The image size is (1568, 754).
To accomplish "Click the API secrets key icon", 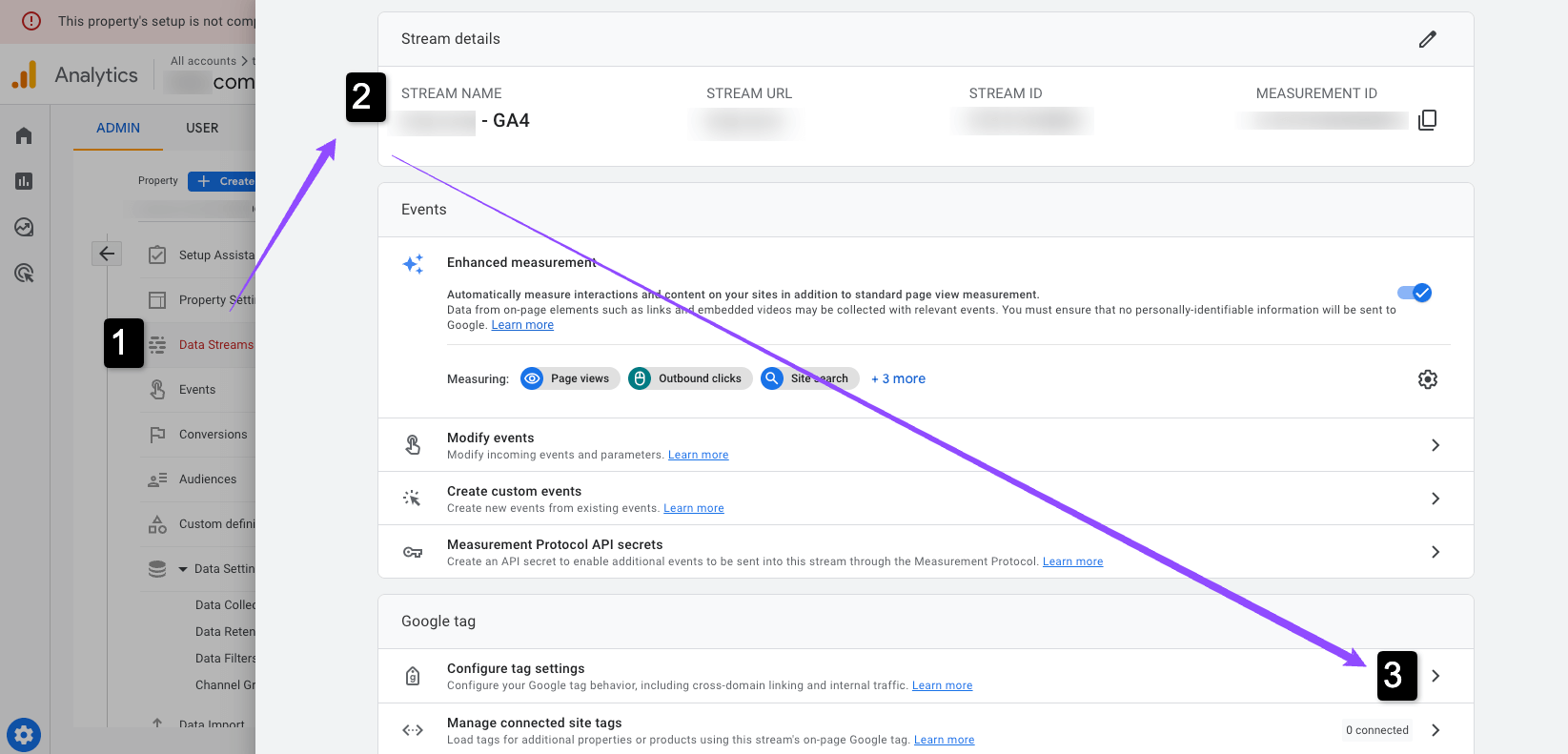I will 413,552.
